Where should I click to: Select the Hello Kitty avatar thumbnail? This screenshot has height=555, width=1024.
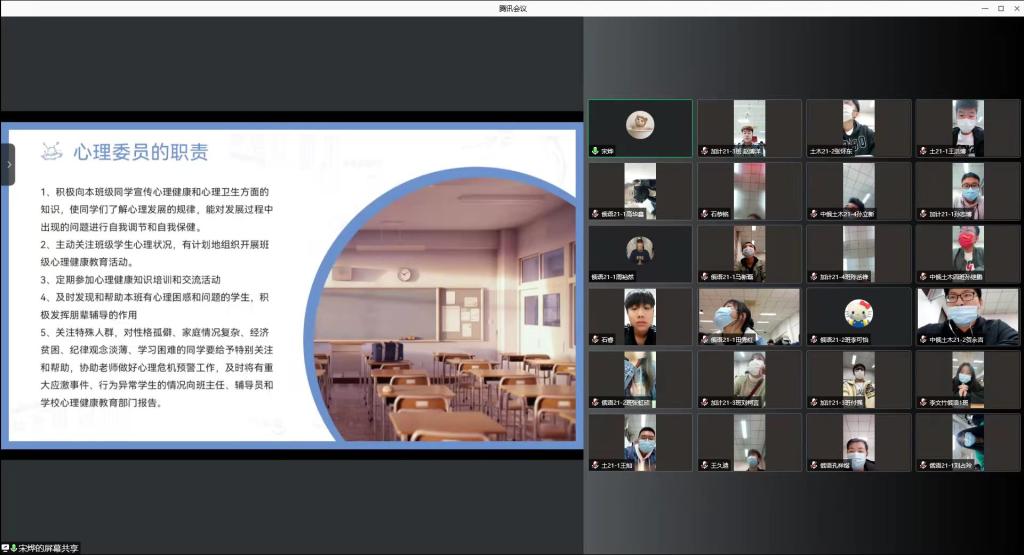[x=858, y=312]
